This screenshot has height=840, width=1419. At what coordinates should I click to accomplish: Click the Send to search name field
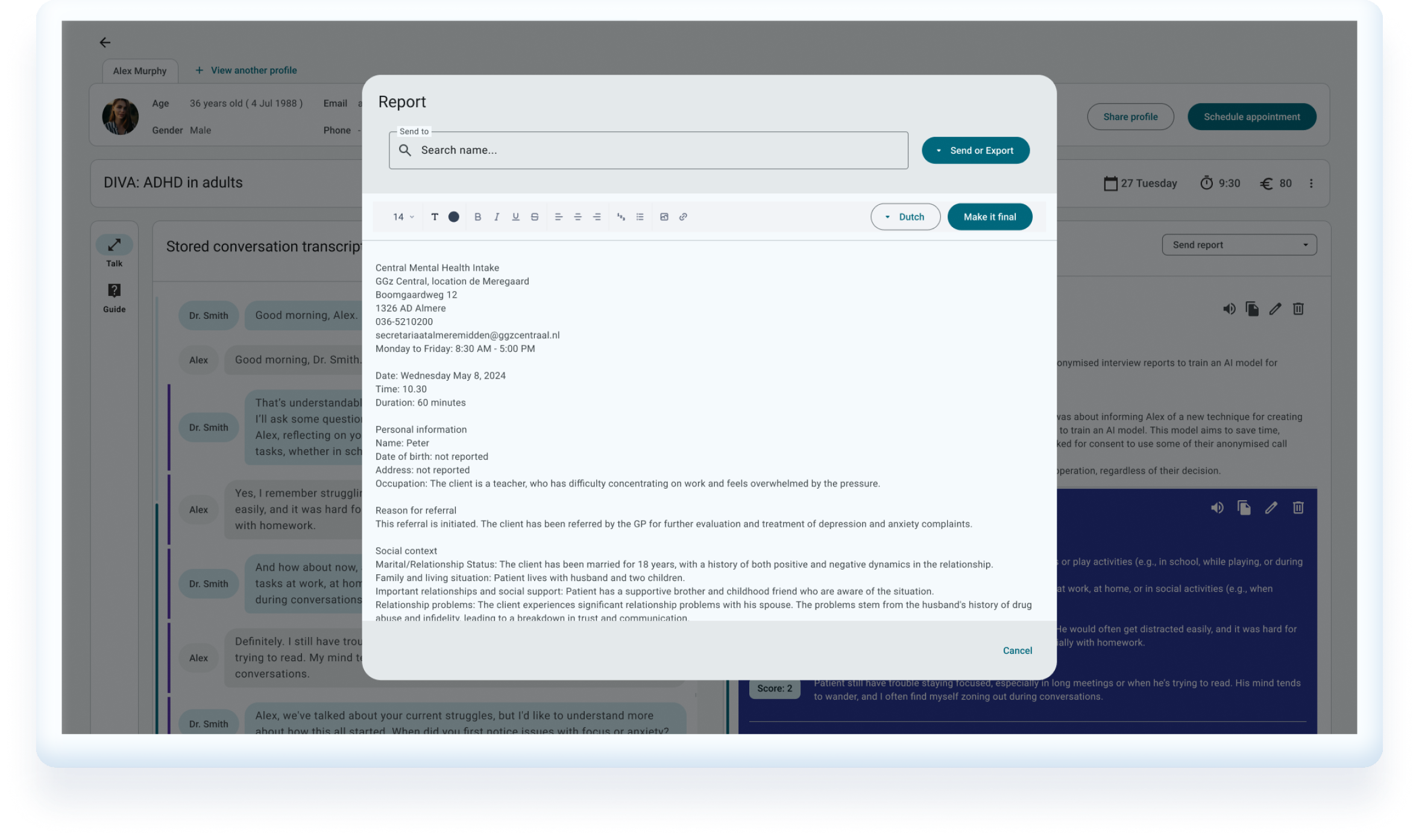click(648, 151)
